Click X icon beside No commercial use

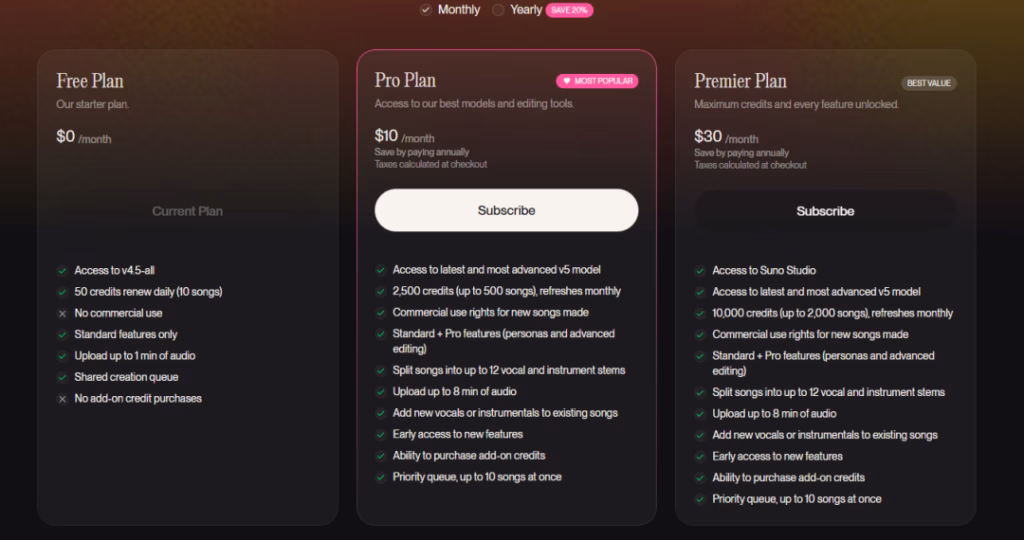[x=62, y=313]
